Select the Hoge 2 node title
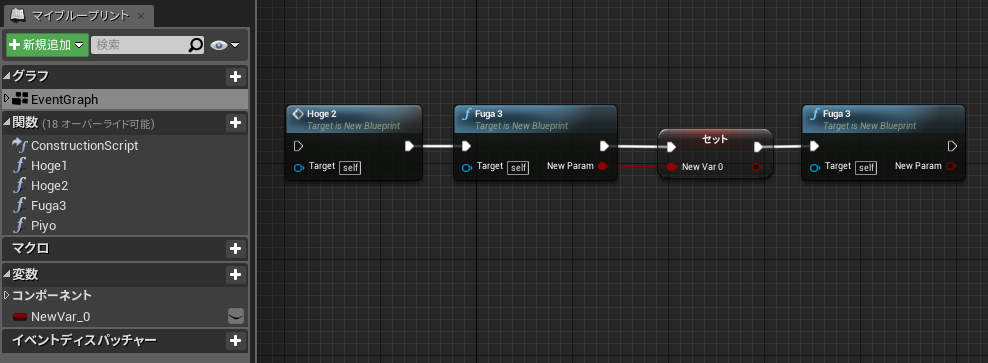This screenshot has height=363, width=988. click(x=321, y=114)
